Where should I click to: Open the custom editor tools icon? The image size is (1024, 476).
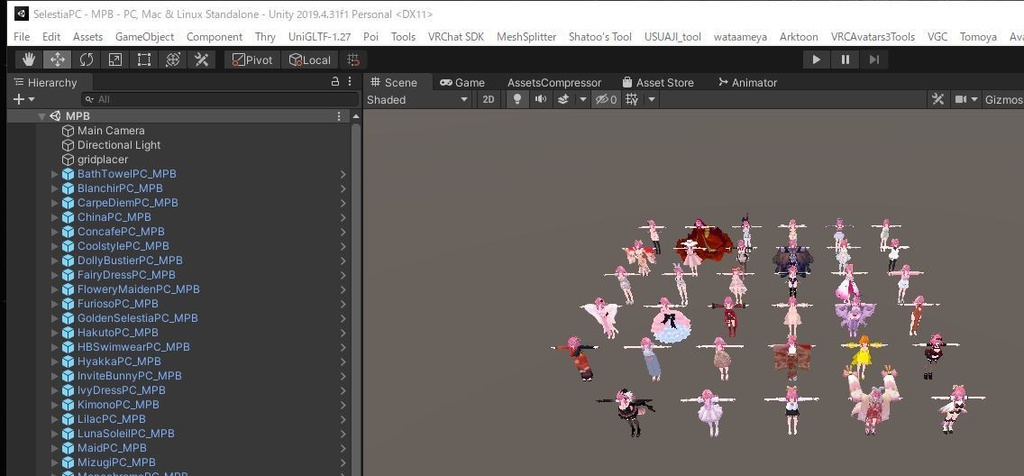pos(201,60)
